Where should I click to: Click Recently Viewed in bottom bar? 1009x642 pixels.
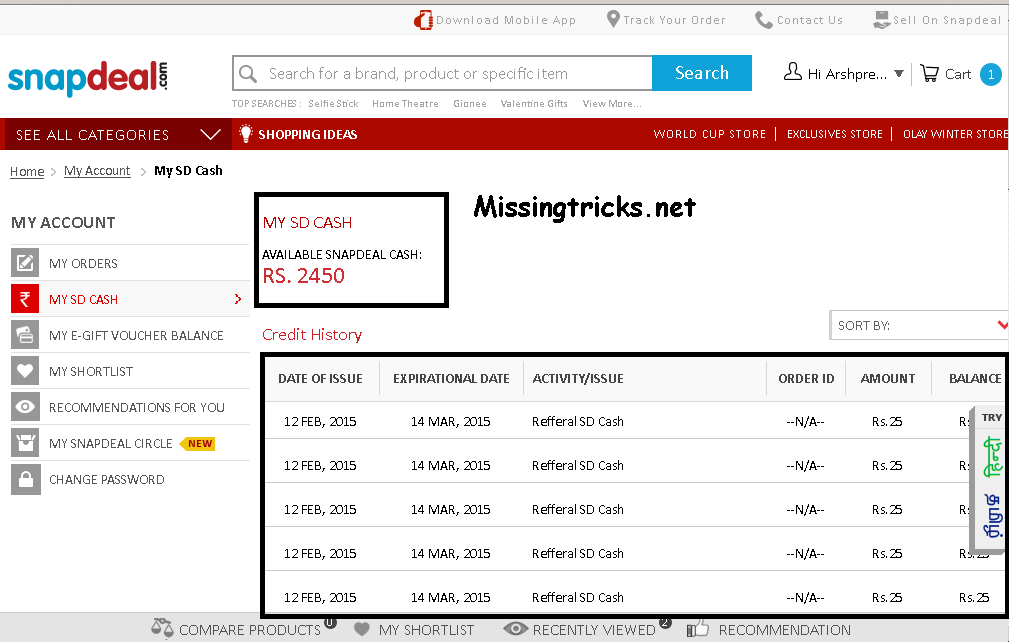click(x=594, y=630)
